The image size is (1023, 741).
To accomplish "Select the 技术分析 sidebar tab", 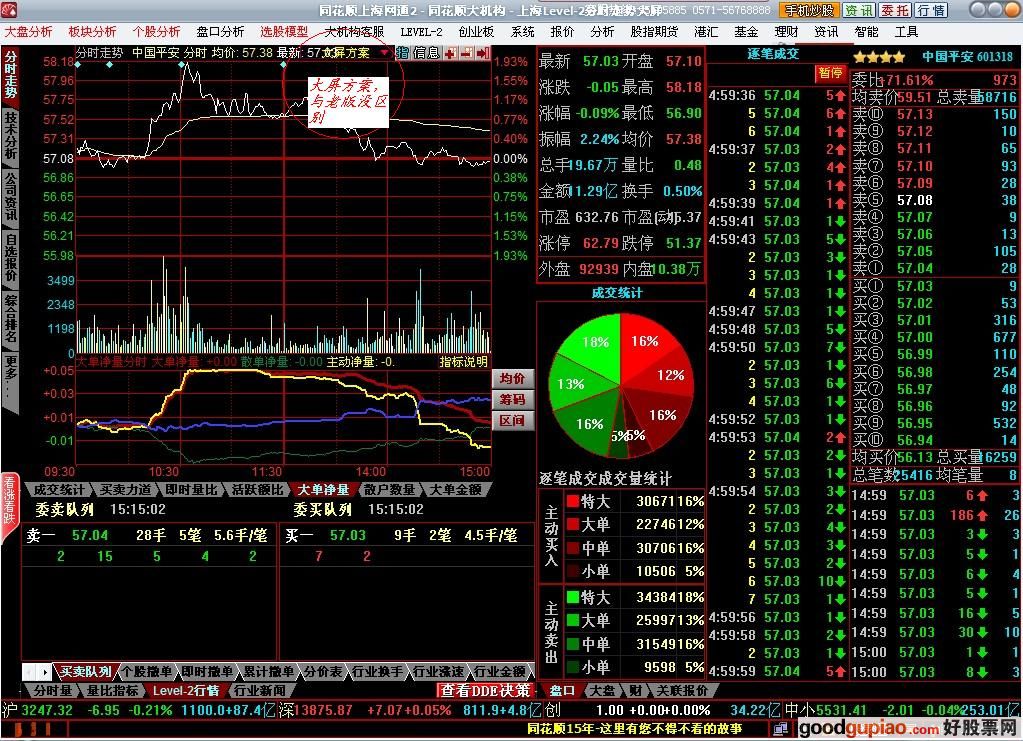I will click(10, 136).
